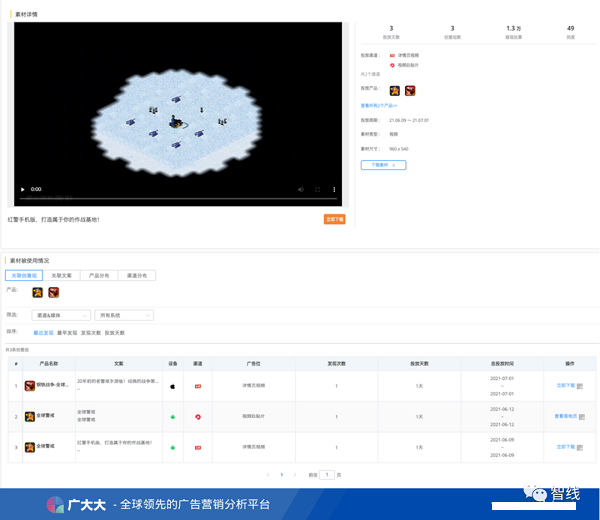Viewport: 600px width, 520px height.
Task: Click the page number jump input field
Action: point(327,475)
